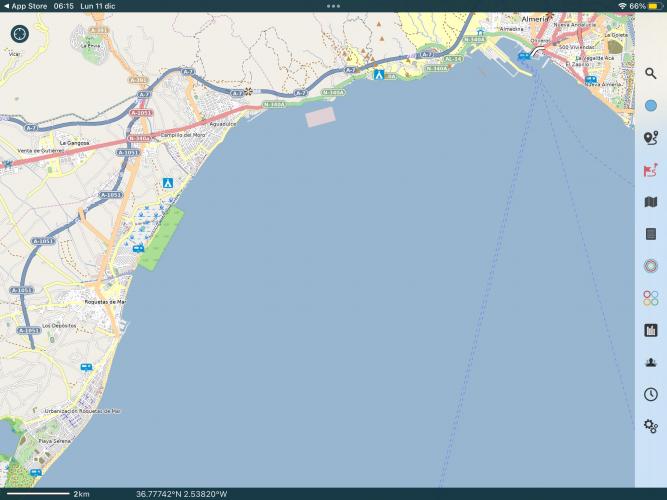The image size is (667, 500).
Task: Tap the concentric rings icon
Action: pos(650,266)
